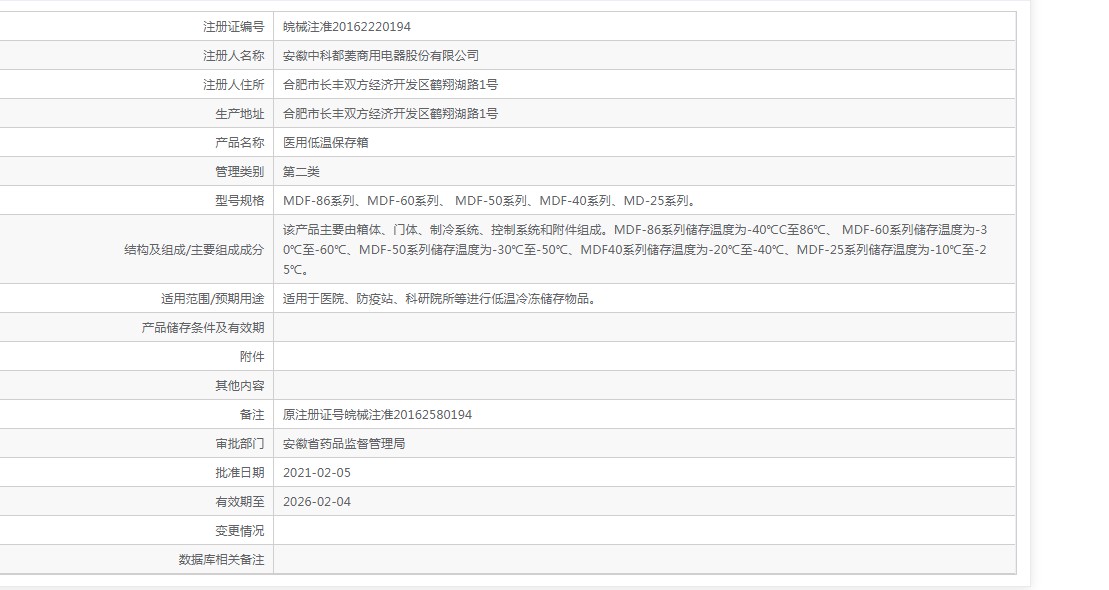Select the 批准日期 label
This screenshot has height=590, width=1109.
[240, 473]
